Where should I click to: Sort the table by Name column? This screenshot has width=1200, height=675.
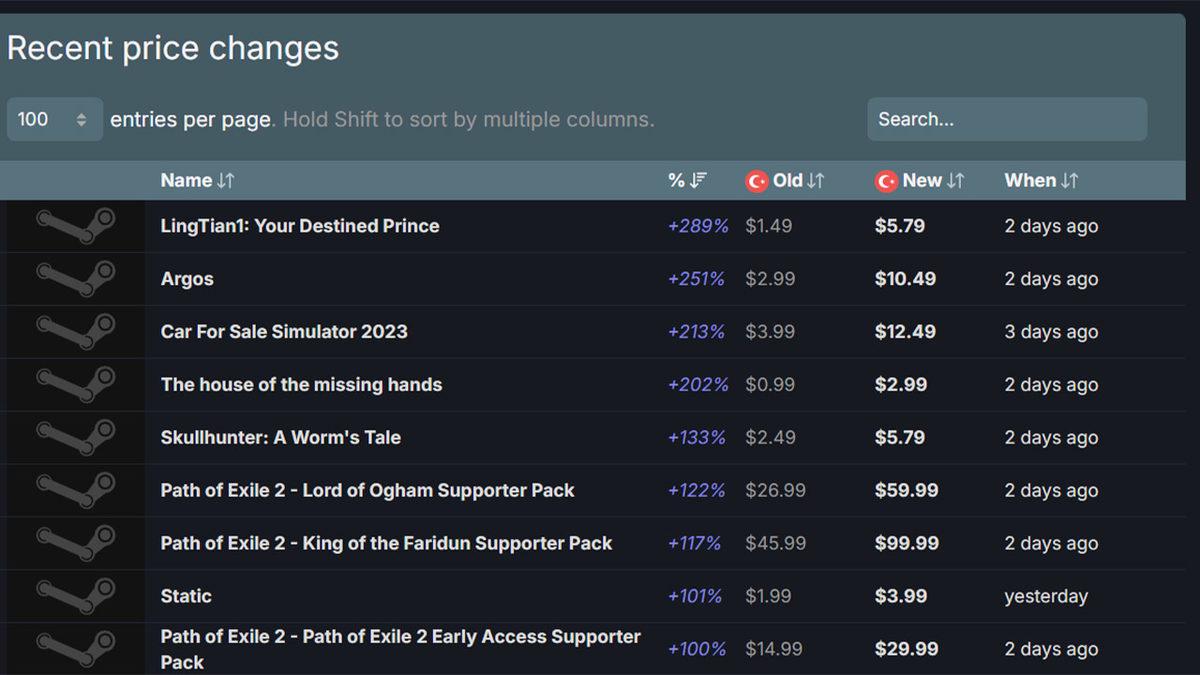(x=197, y=181)
